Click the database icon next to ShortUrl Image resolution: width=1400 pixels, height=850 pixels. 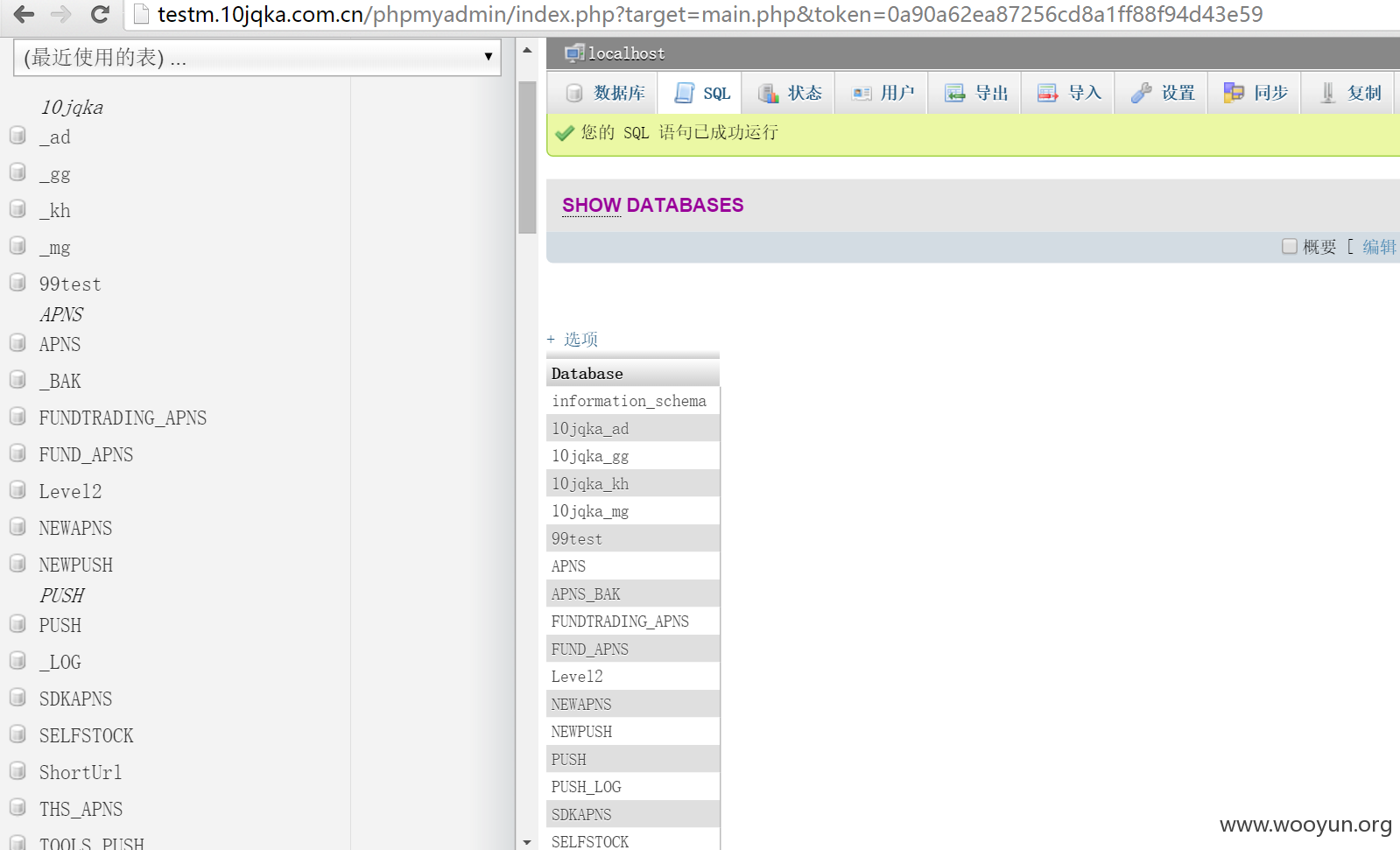point(18,770)
